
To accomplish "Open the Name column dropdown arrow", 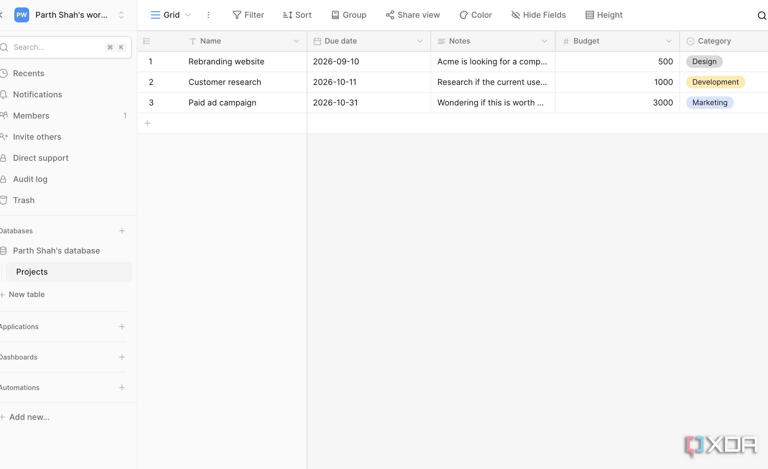I will [296, 41].
